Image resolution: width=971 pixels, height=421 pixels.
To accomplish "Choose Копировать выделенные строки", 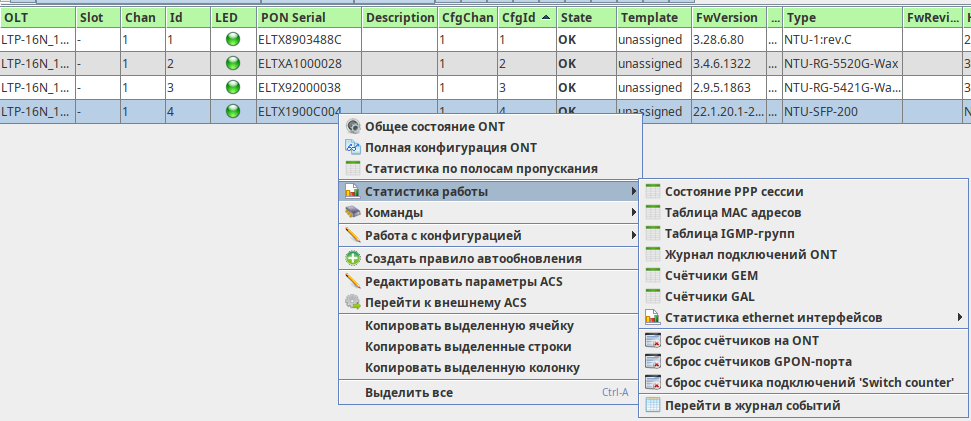I will tap(468, 346).
